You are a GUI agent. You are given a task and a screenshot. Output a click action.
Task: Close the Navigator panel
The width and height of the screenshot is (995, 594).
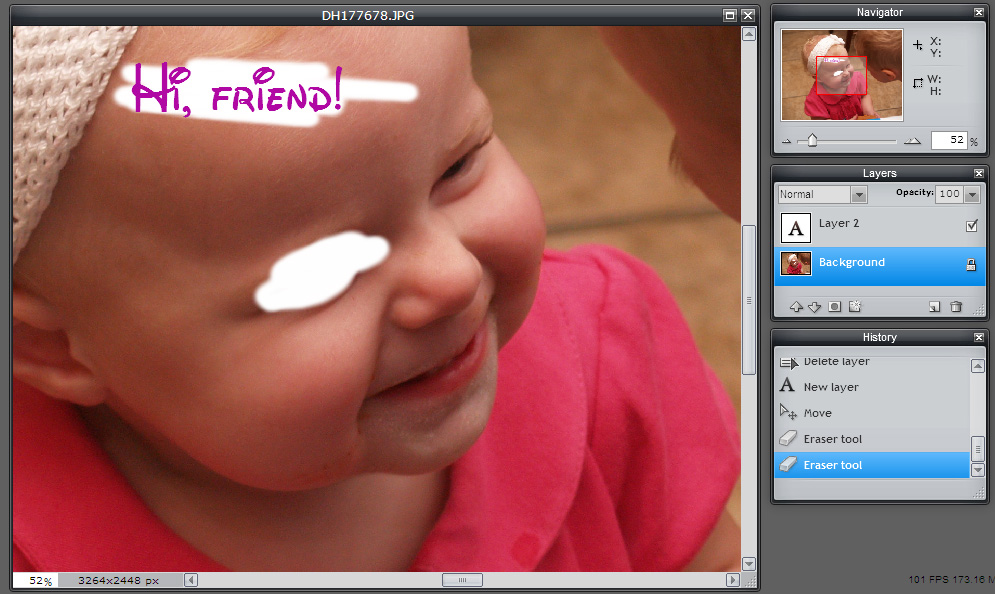coord(979,12)
